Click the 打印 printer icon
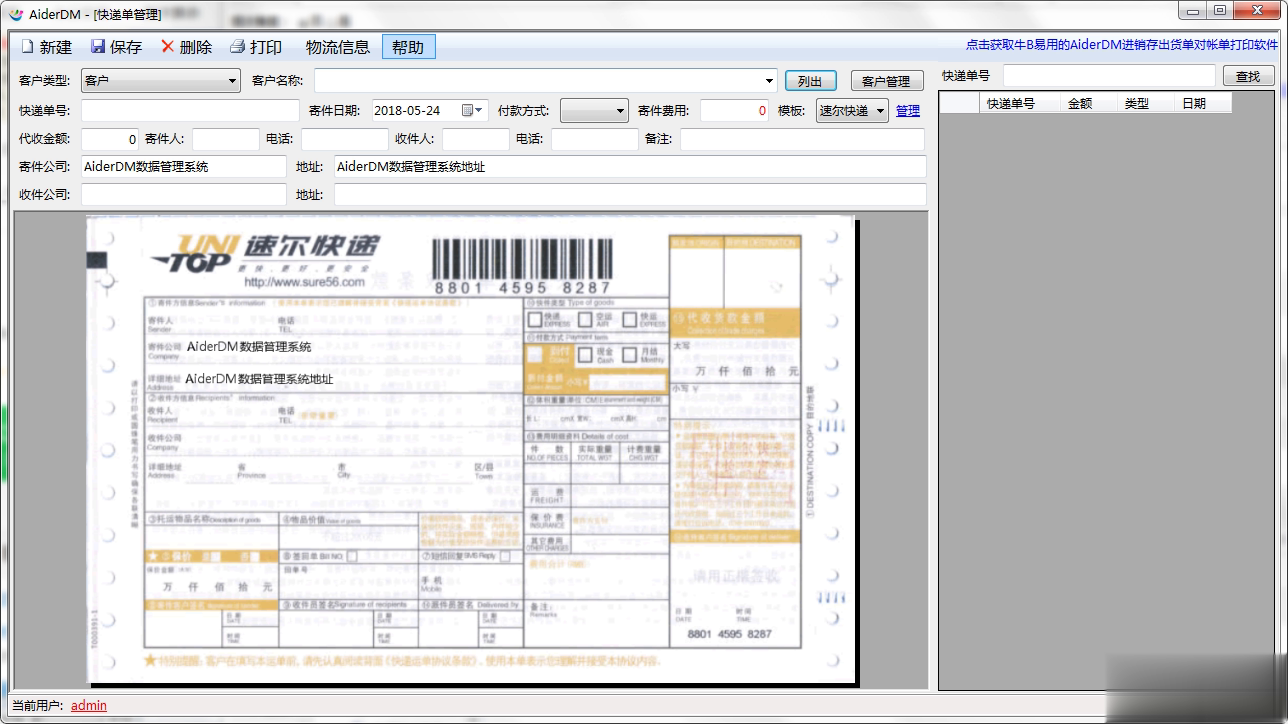Viewport: 1288px width, 724px height. tap(237, 47)
